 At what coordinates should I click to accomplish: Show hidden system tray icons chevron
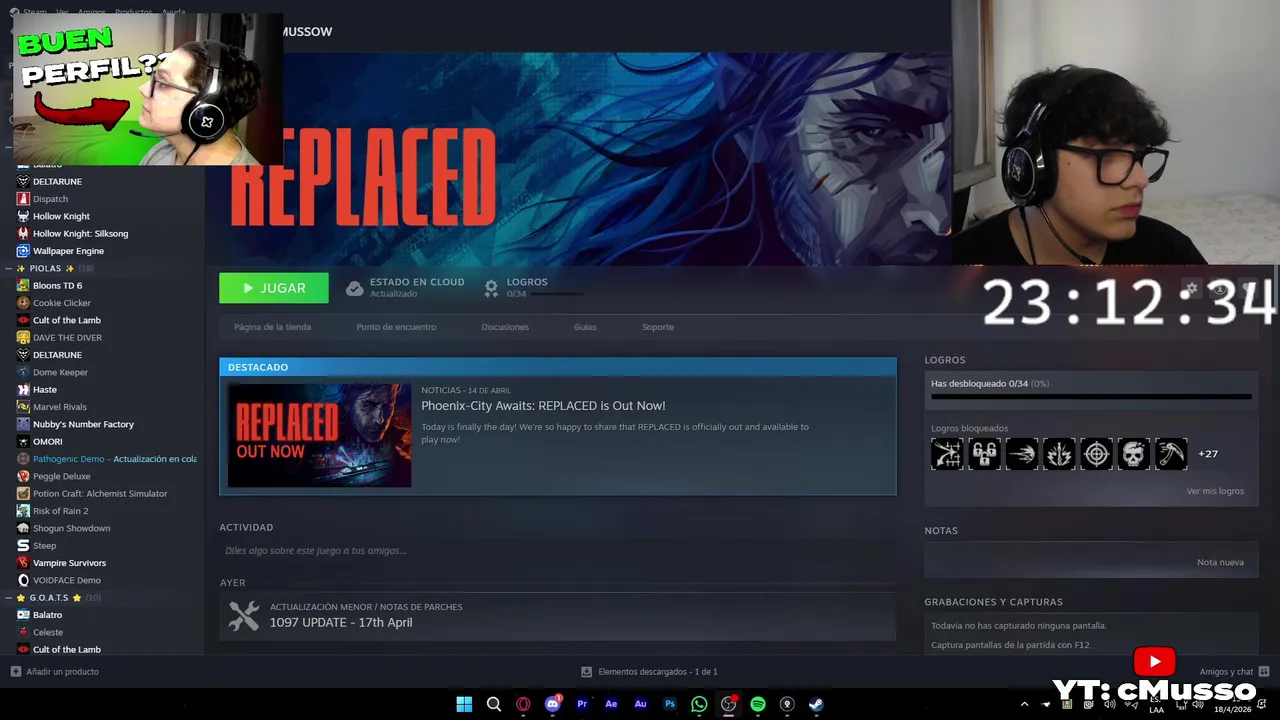[1024, 704]
